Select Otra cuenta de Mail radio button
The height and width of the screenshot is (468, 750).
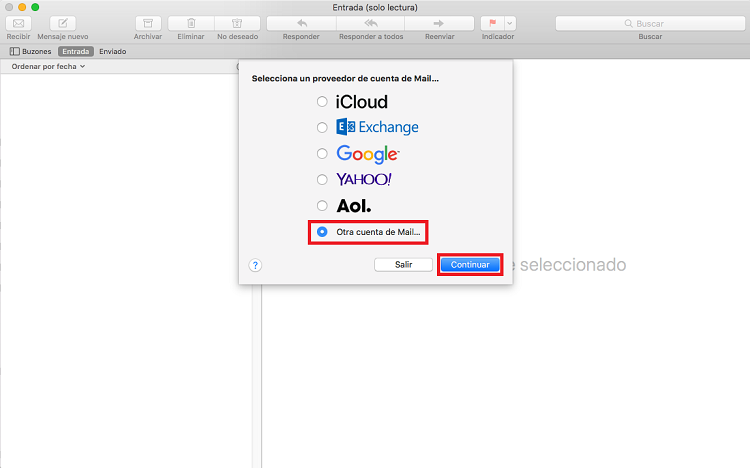click(x=322, y=232)
